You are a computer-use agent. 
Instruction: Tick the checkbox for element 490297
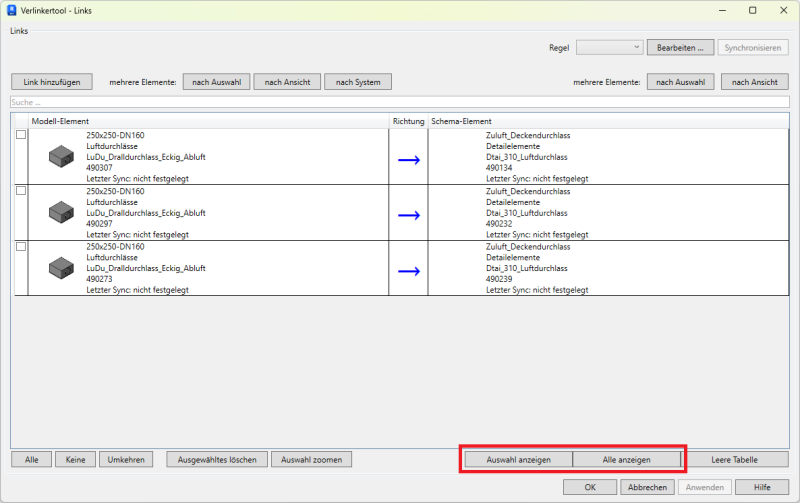(21, 190)
